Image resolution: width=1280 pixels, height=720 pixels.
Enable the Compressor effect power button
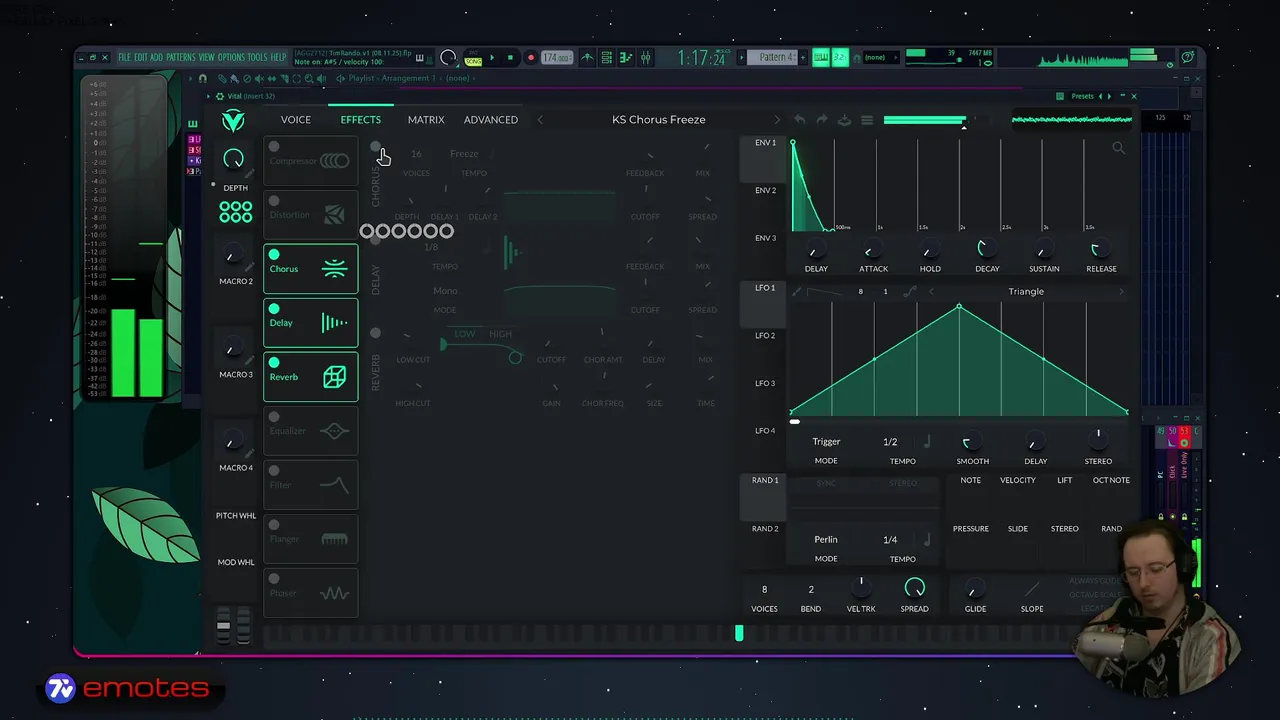274,147
